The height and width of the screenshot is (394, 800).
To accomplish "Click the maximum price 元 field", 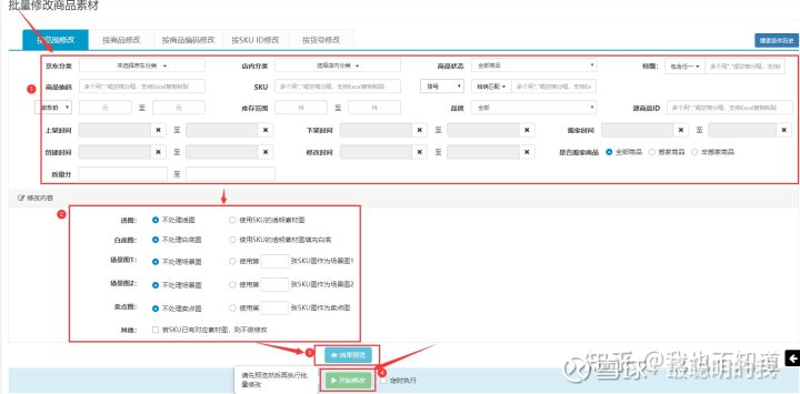I will point(179,107).
